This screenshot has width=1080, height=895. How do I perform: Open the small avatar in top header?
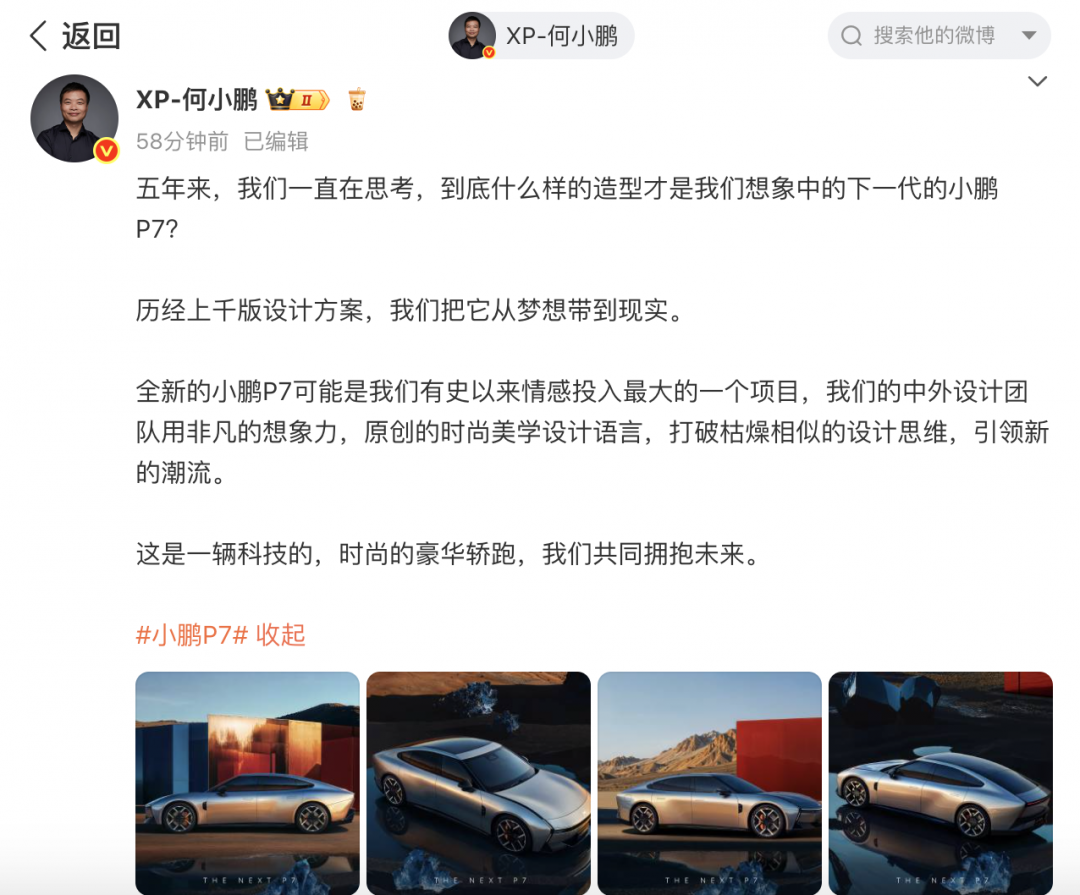472,35
